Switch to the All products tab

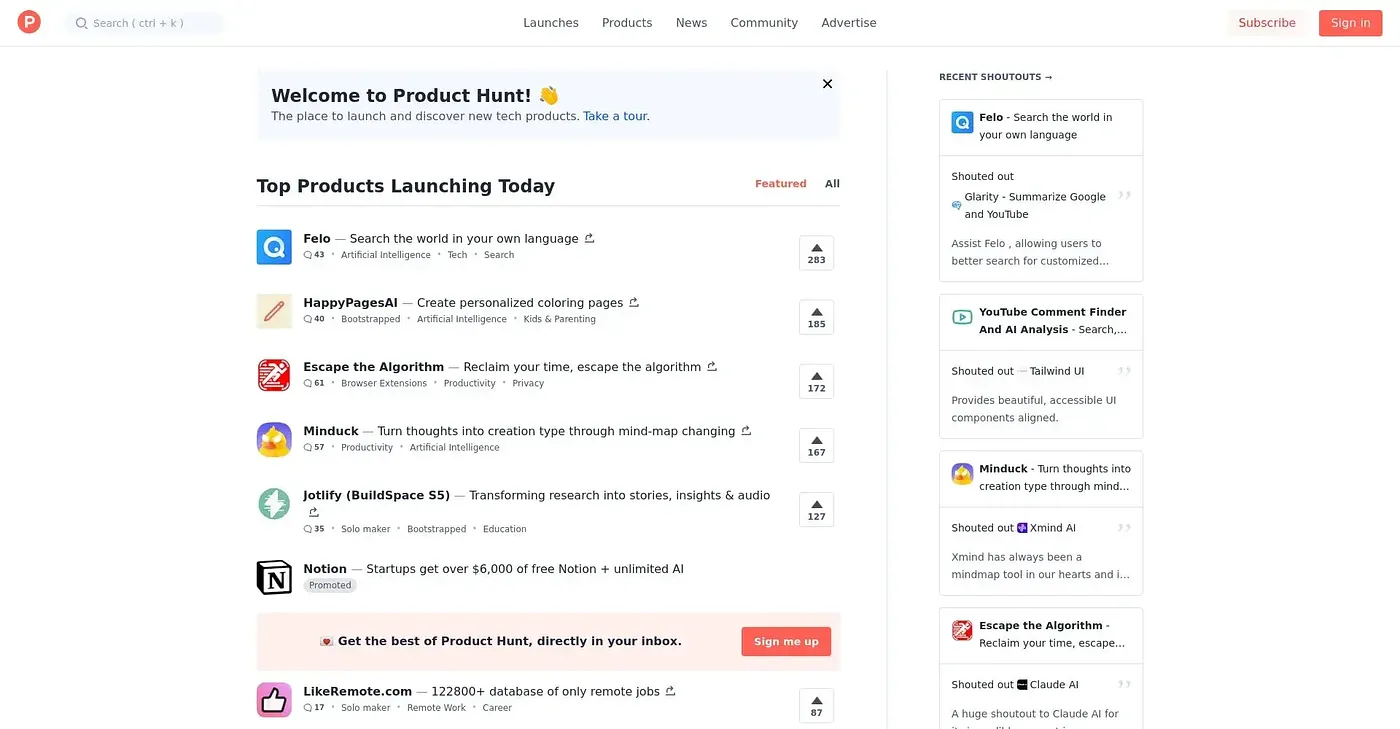[832, 184]
